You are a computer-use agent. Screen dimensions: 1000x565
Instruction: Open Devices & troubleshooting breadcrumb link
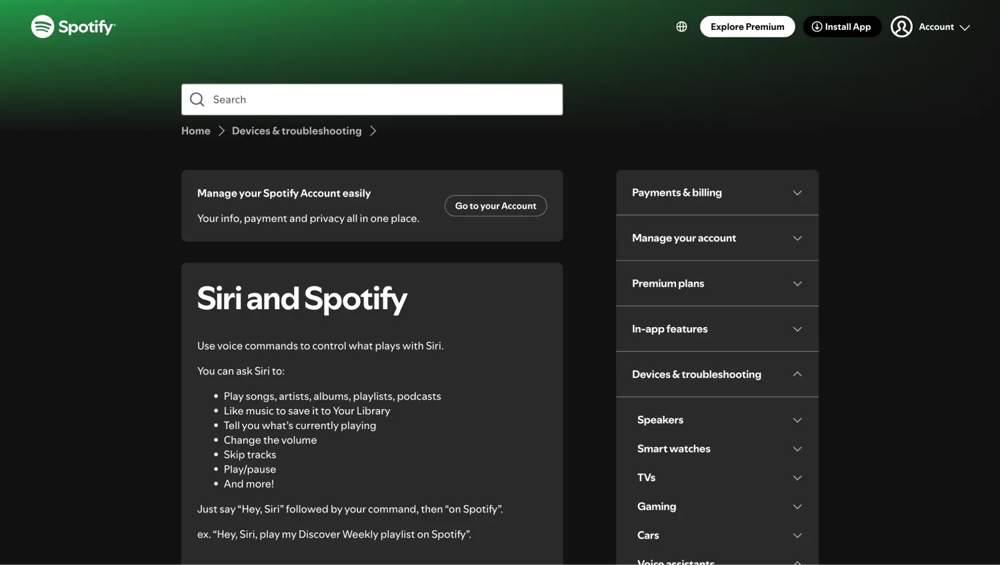pyautogui.click(x=297, y=131)
